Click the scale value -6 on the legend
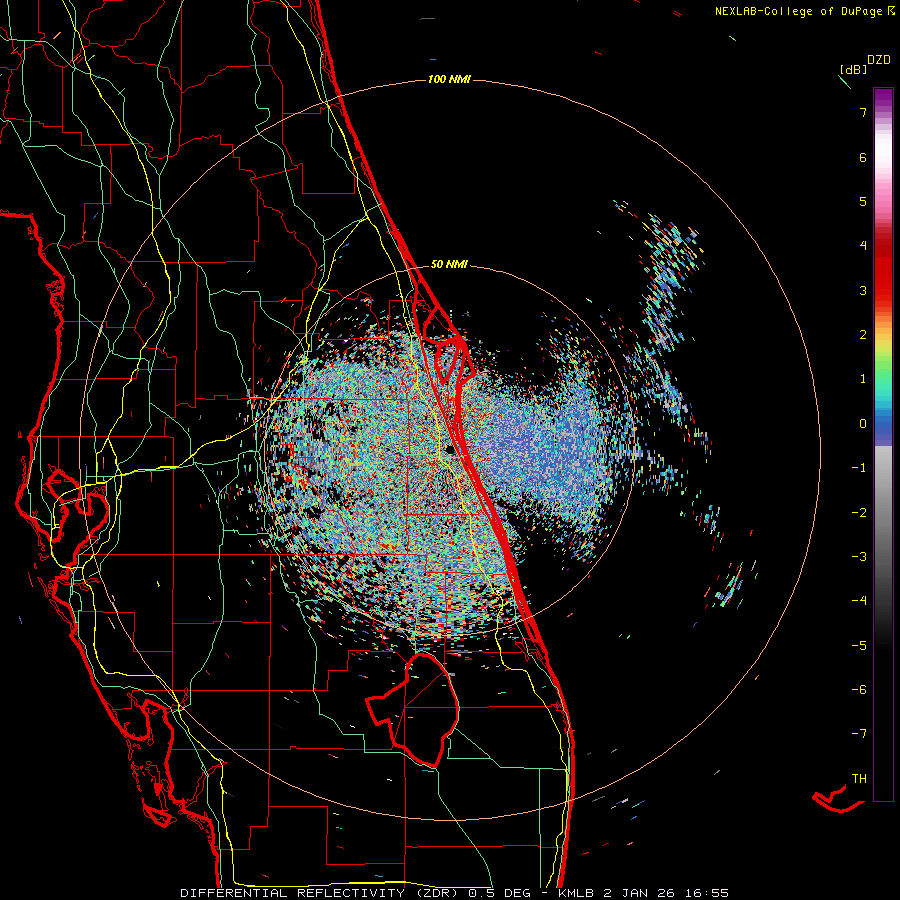The height and width of the screenshot is (900, 900). tap(859, 689)
